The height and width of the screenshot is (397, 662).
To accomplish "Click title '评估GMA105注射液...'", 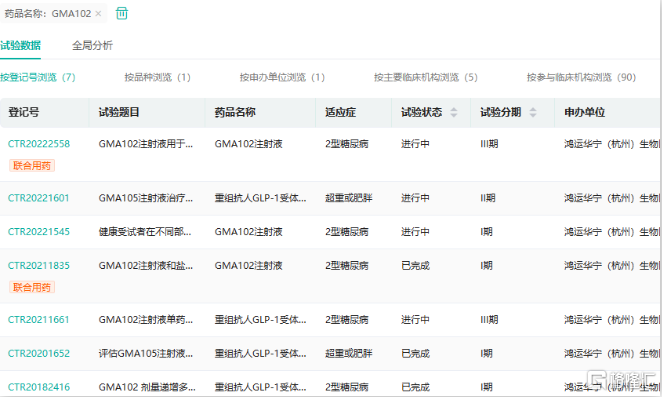I will click(146, 353).
